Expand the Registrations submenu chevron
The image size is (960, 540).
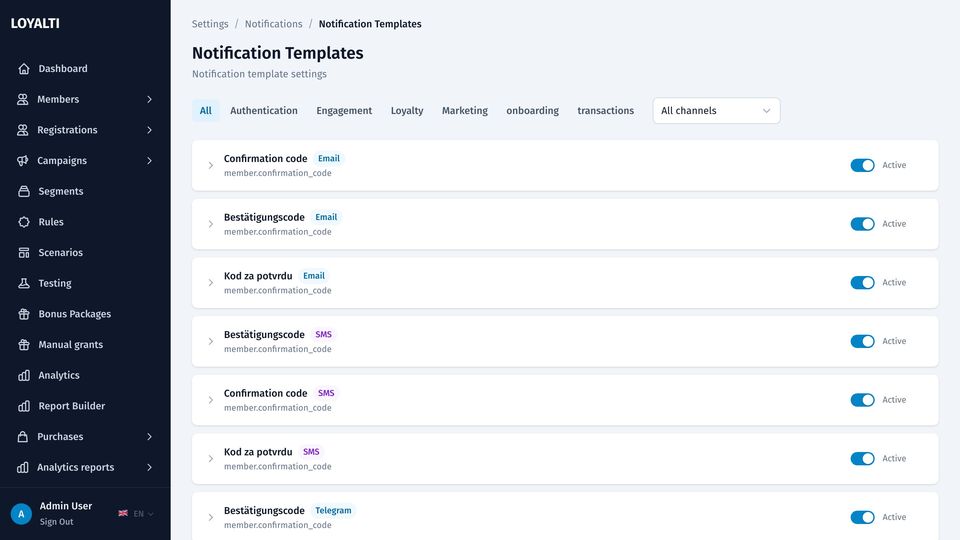[x=149, y=130]
